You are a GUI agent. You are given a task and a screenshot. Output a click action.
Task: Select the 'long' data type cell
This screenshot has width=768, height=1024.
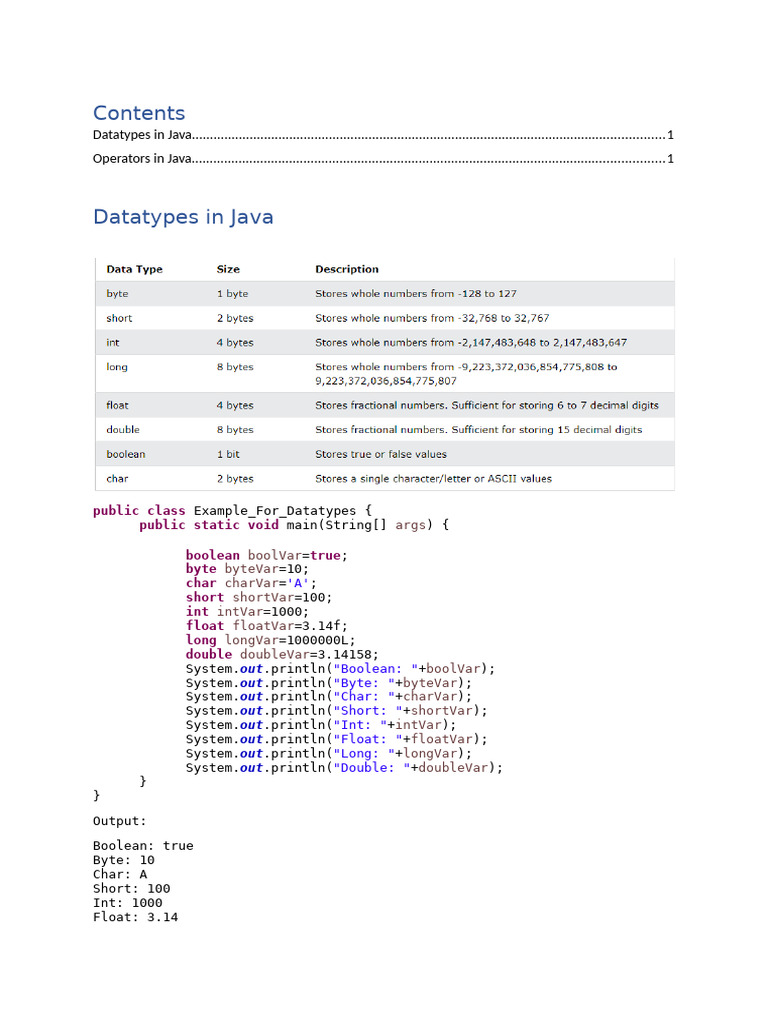(117, 367)
